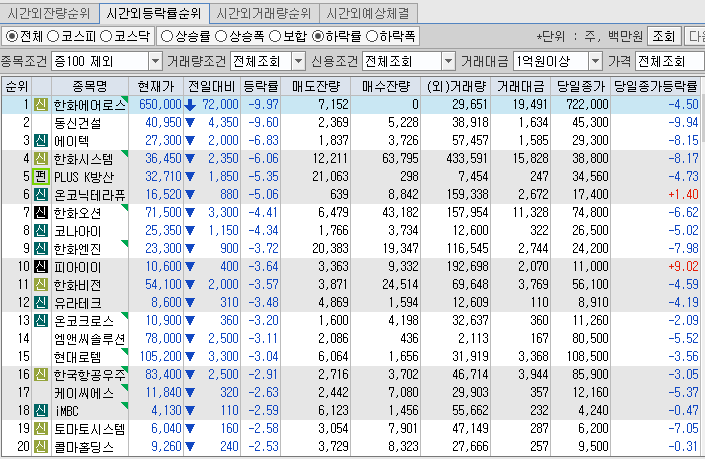Switch to the 시간외예상체결 tab

pyautogui.click(x=368, y=13)
